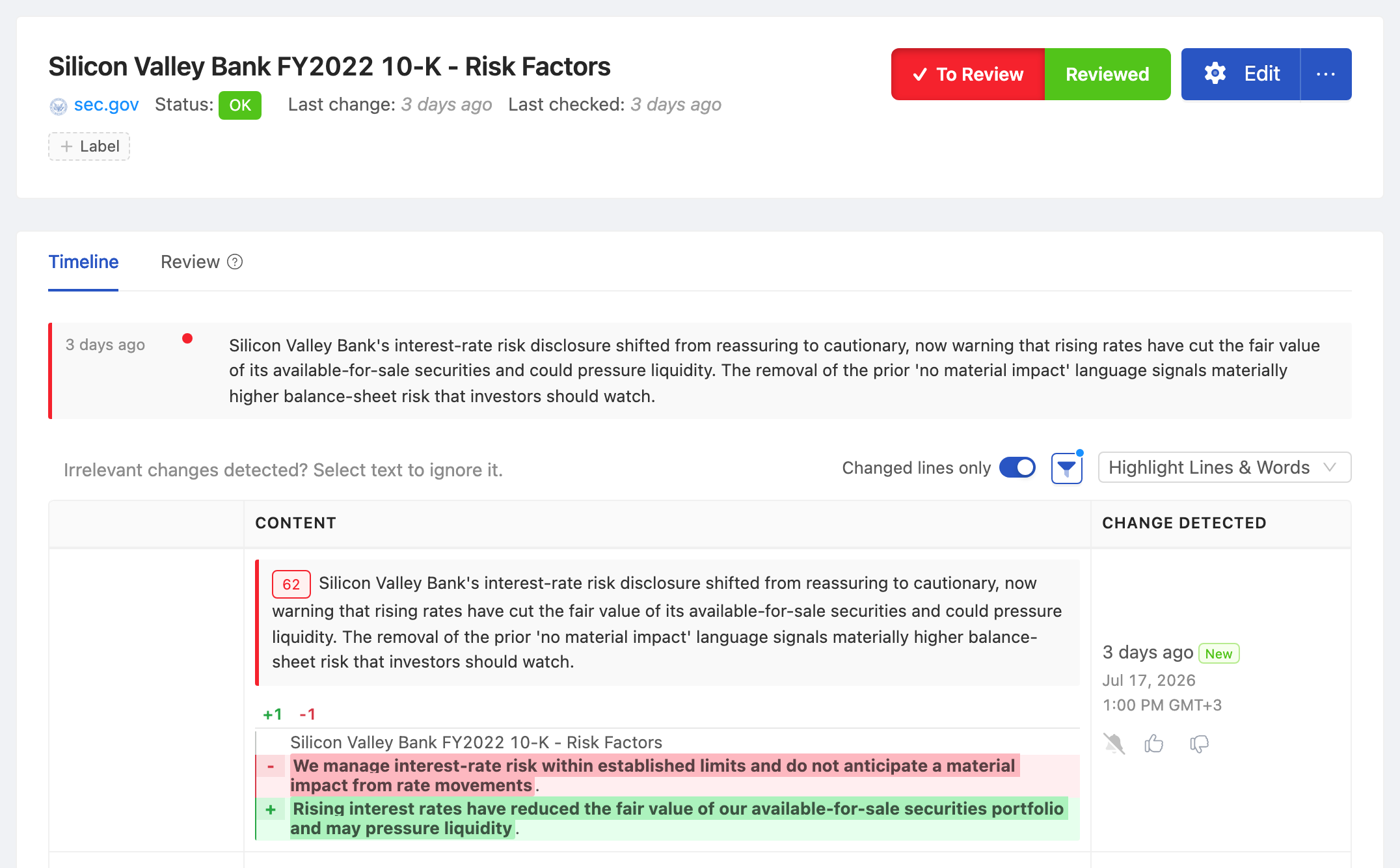Click the Jul 17, 2026 date text
1400x868 pixels.
pos(1149,681)
